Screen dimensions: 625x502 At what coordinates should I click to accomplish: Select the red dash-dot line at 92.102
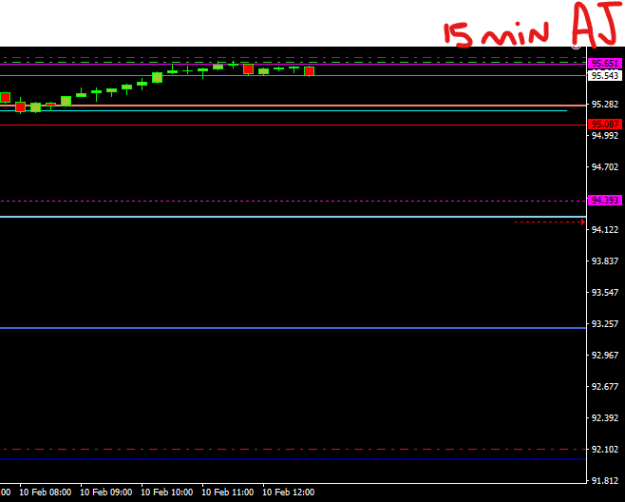click(293, 449)
